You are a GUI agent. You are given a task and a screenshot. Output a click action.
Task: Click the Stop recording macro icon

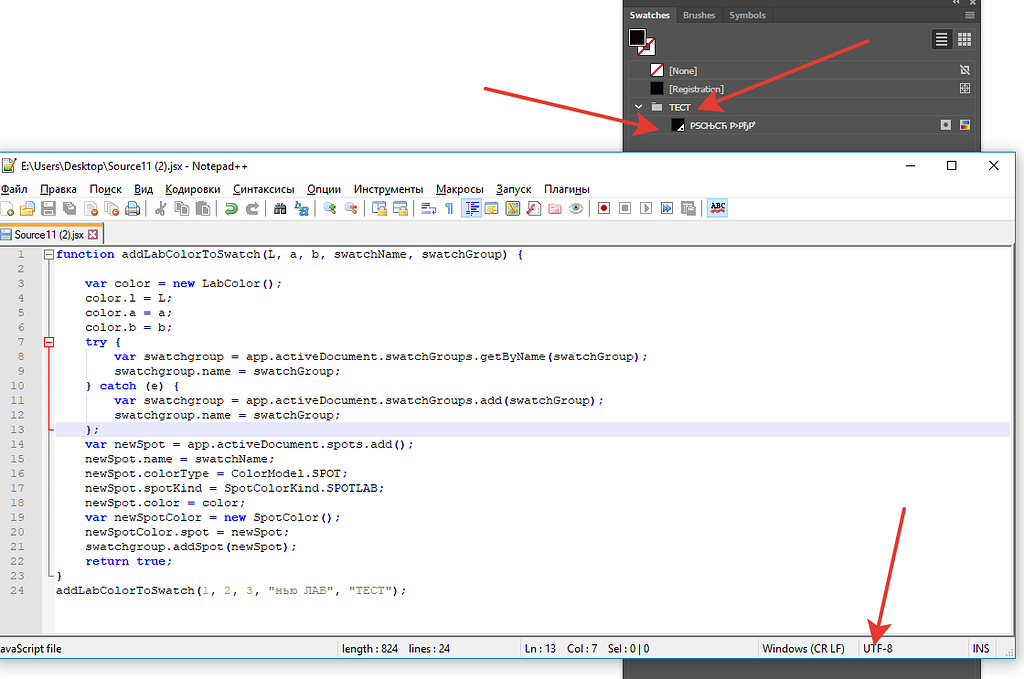(625, 208)
